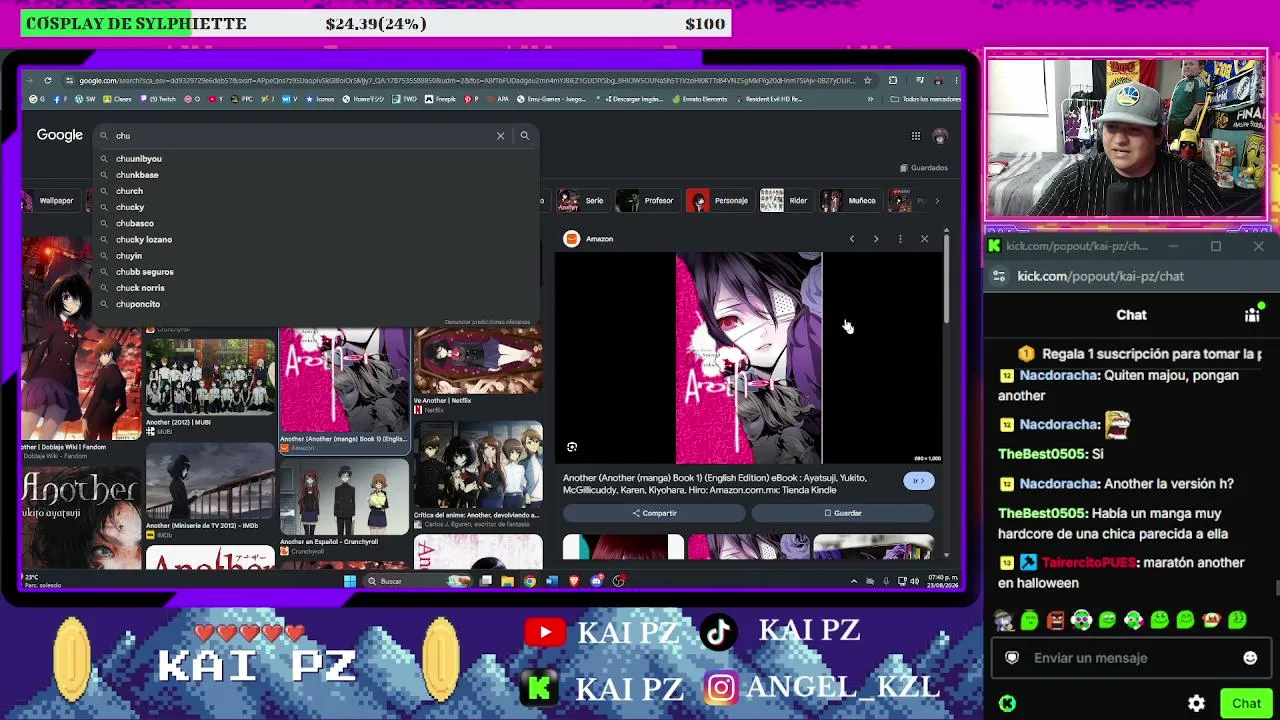This screenshot has width=1280, height=720.
Task: Open File Explorer from the taskbar
Action: click(x=507, y=581)
